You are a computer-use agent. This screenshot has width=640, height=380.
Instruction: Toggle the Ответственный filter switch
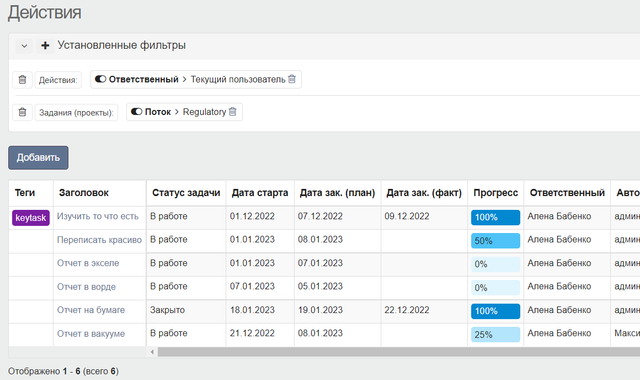pyautogui.click(x=100, y=79)
